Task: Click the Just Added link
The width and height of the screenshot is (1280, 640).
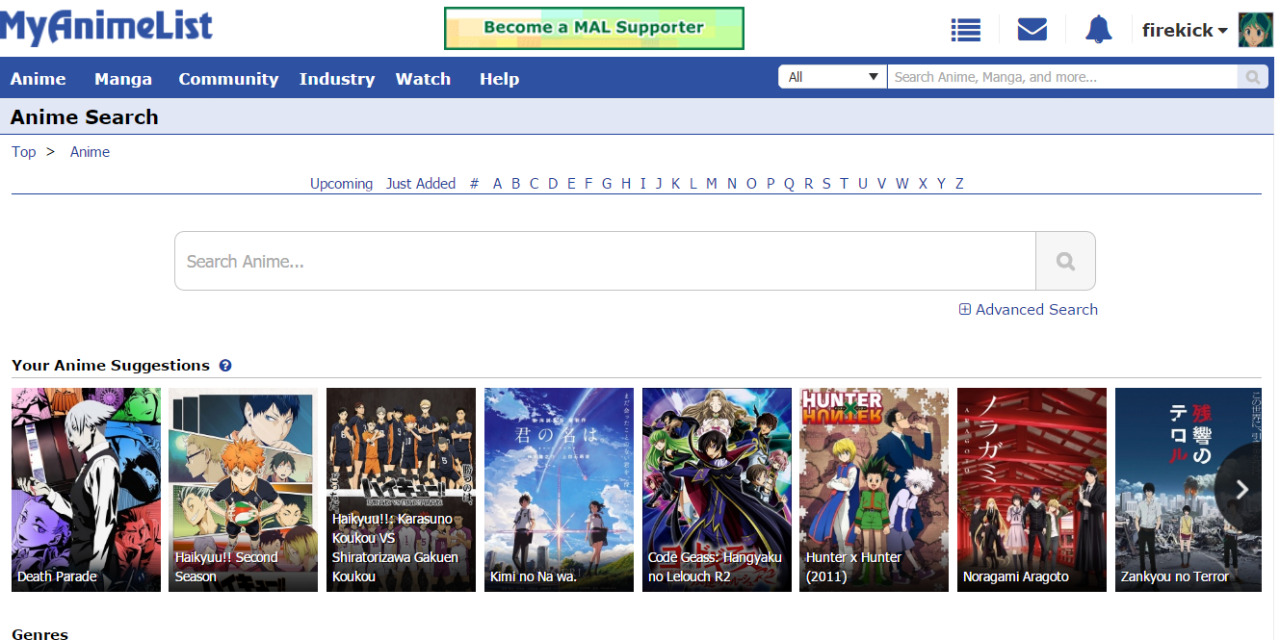Action: 421,184
